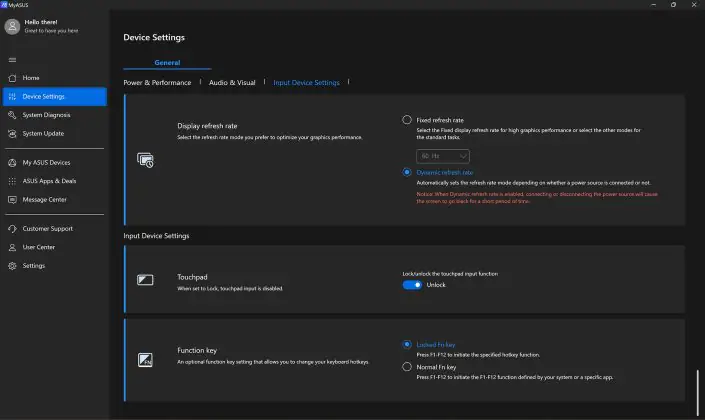Open Home in the sidebar
Viewport: 705px width, 420px height.
(x=55, y=78)
